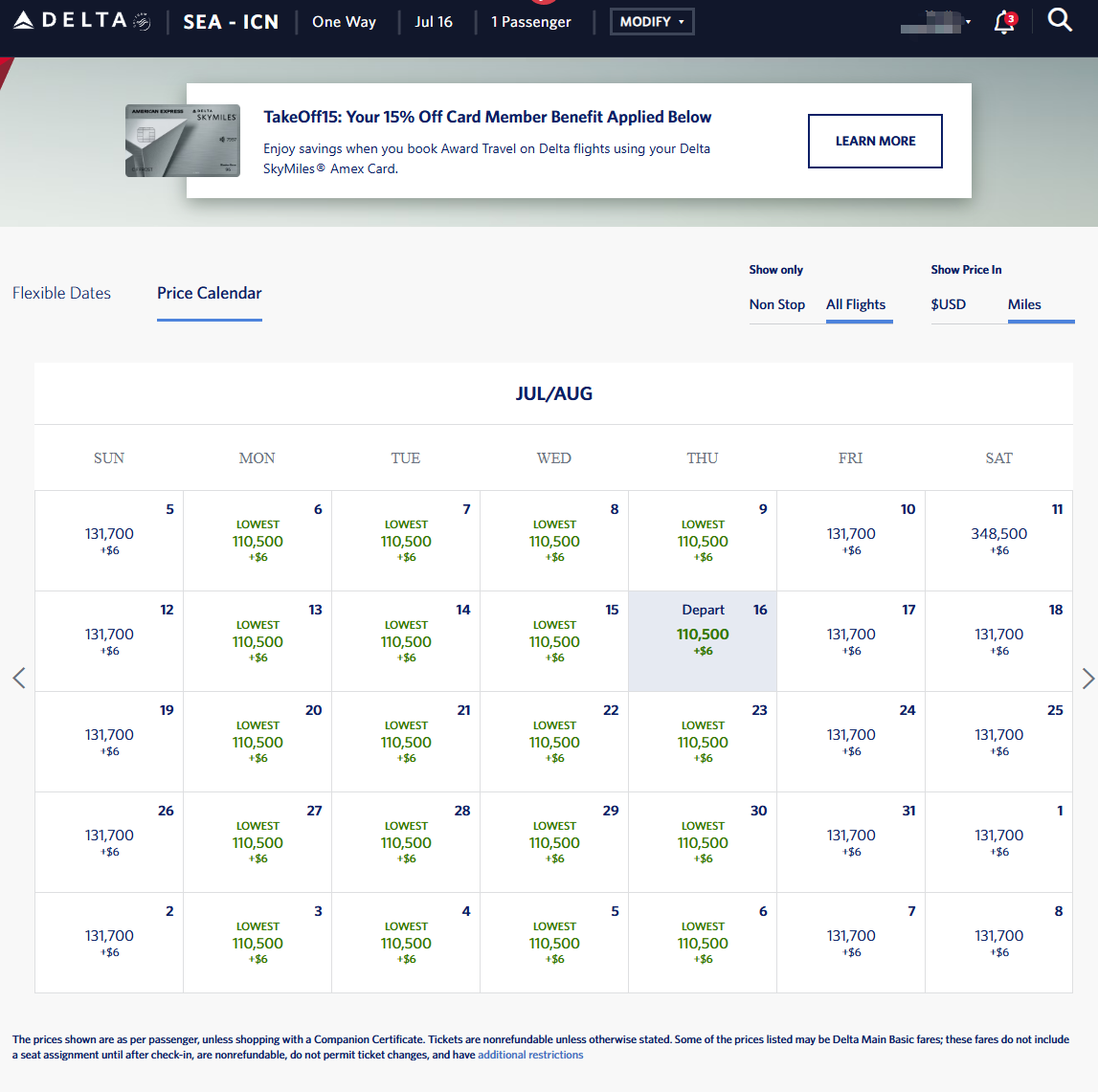Open the notifications bell icon

tap(1004, 22)
